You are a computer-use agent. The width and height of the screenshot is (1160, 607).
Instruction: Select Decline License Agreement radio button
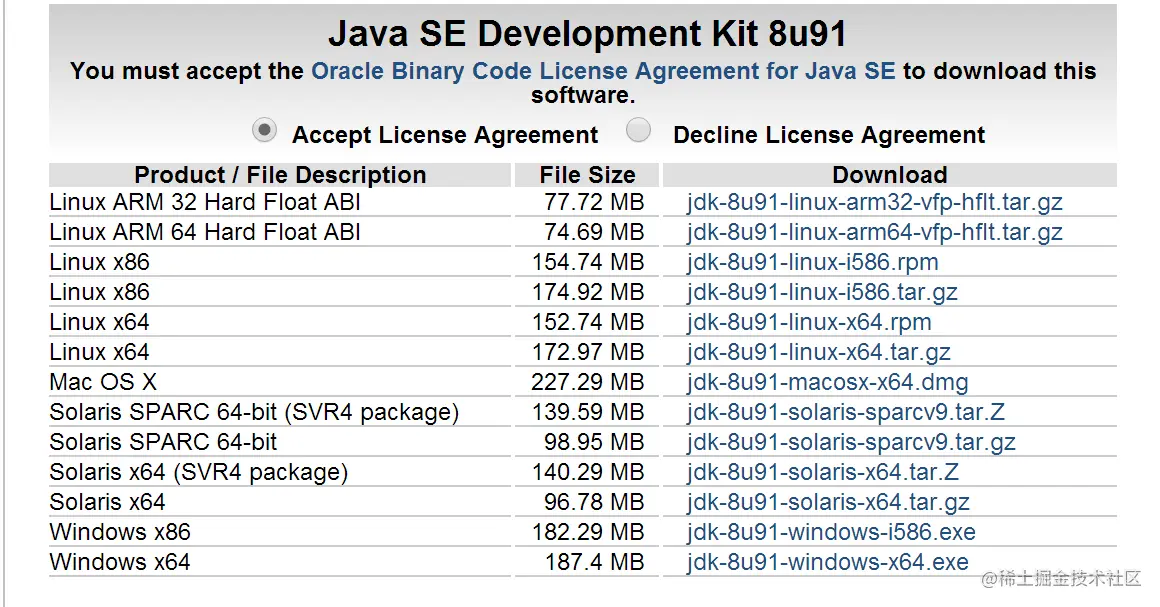click(x=638, y=130)
